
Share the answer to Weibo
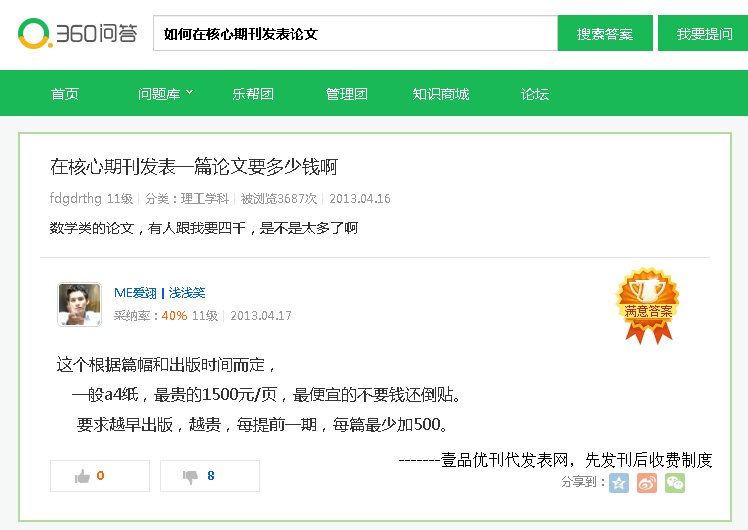coord(647,483)
